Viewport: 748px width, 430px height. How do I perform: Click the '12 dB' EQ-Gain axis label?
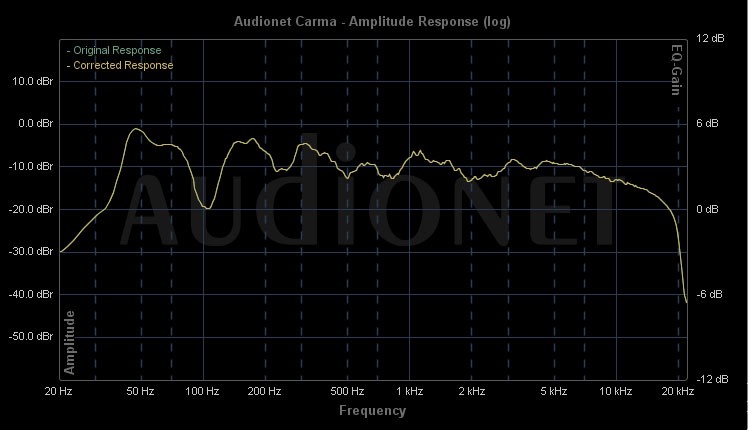point(710,38)
